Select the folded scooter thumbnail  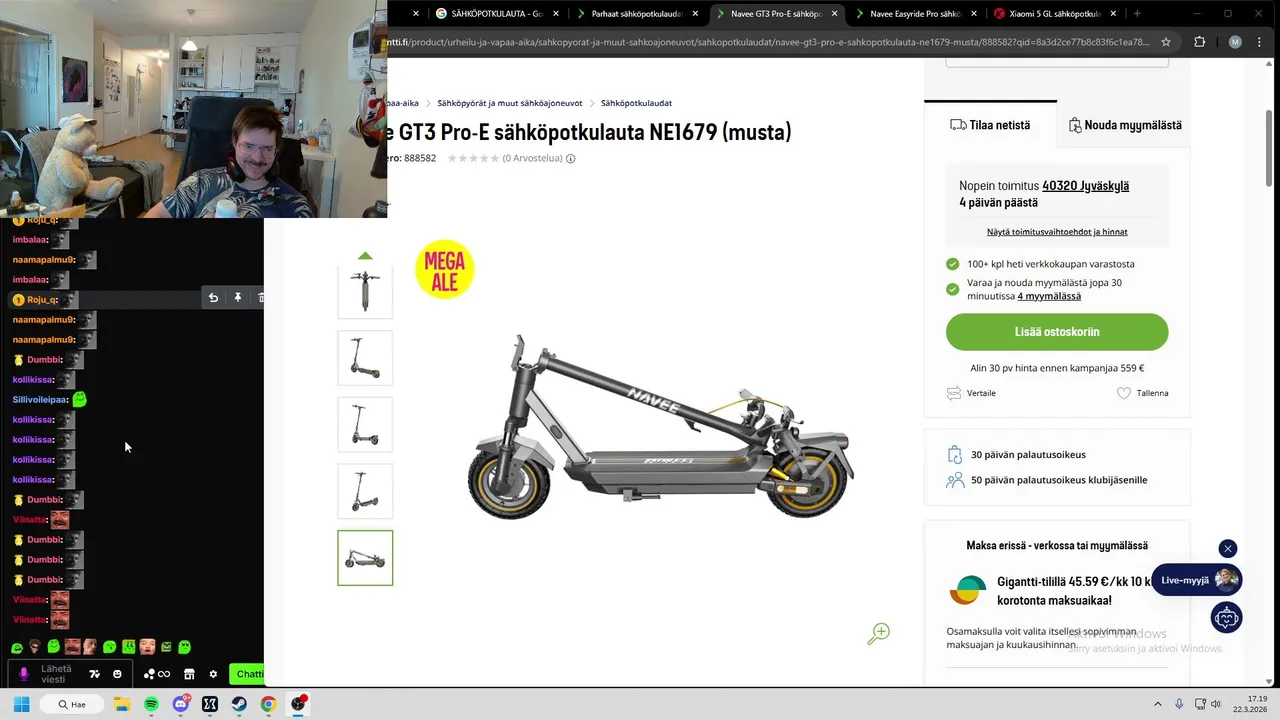pos(365,558)
